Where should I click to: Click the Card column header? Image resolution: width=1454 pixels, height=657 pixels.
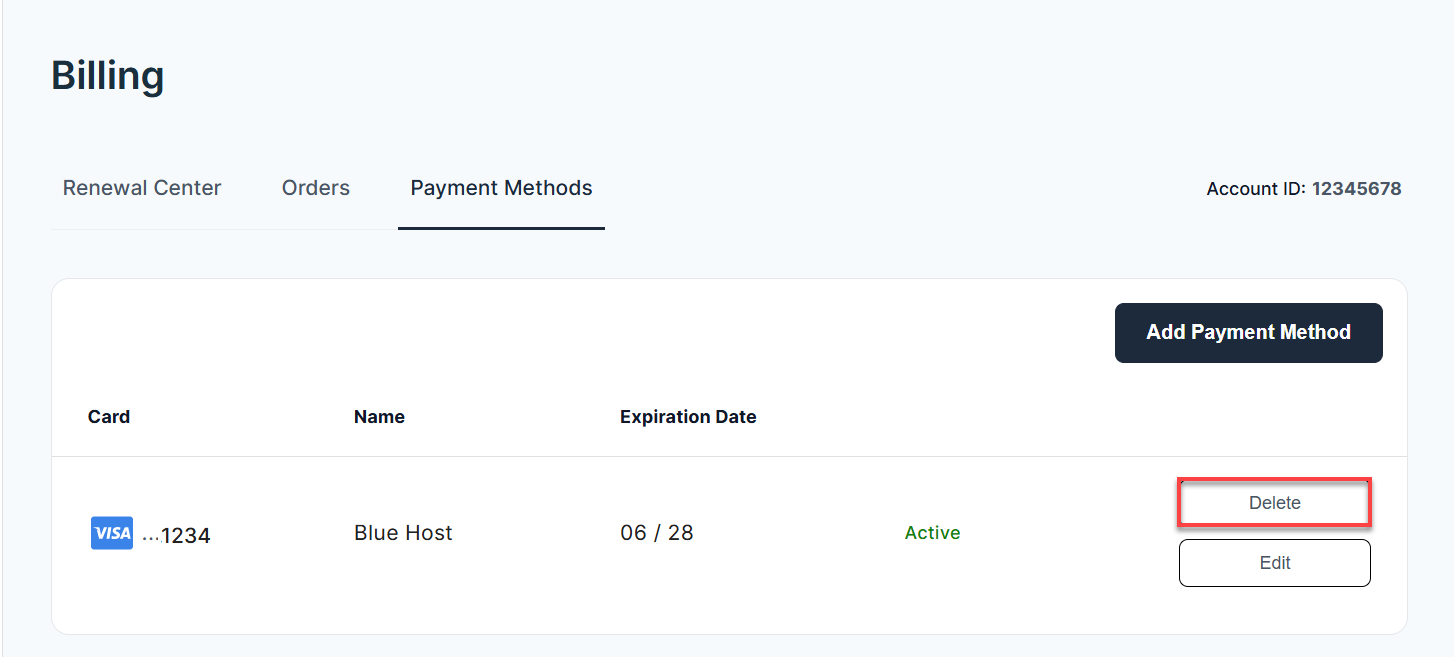click(108, 416)
